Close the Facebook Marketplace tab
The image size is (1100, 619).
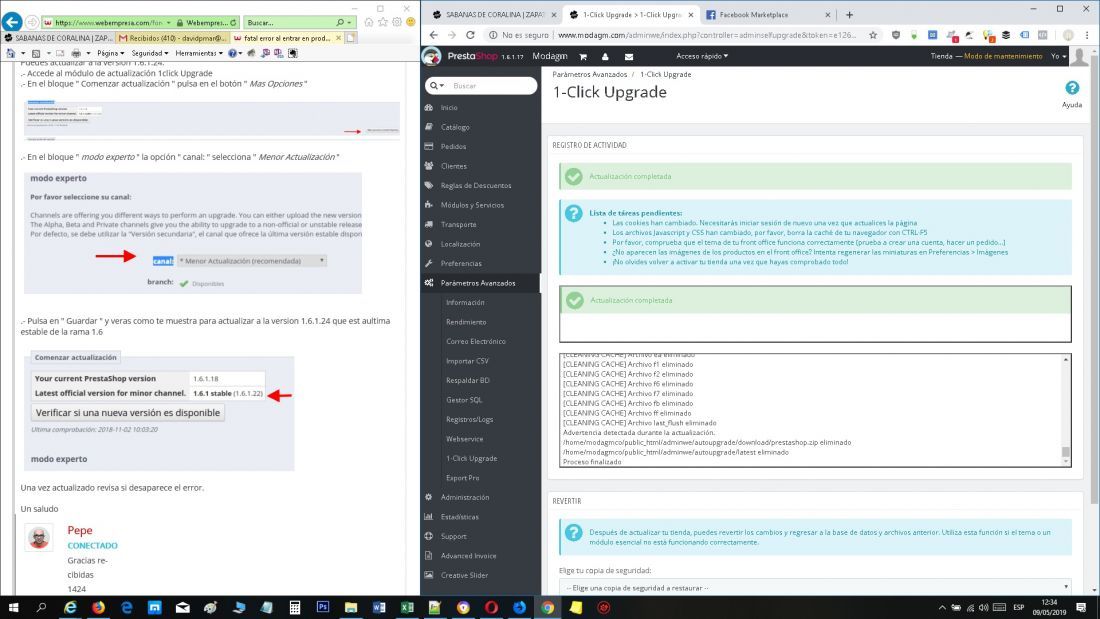click(x=827, y=14)
